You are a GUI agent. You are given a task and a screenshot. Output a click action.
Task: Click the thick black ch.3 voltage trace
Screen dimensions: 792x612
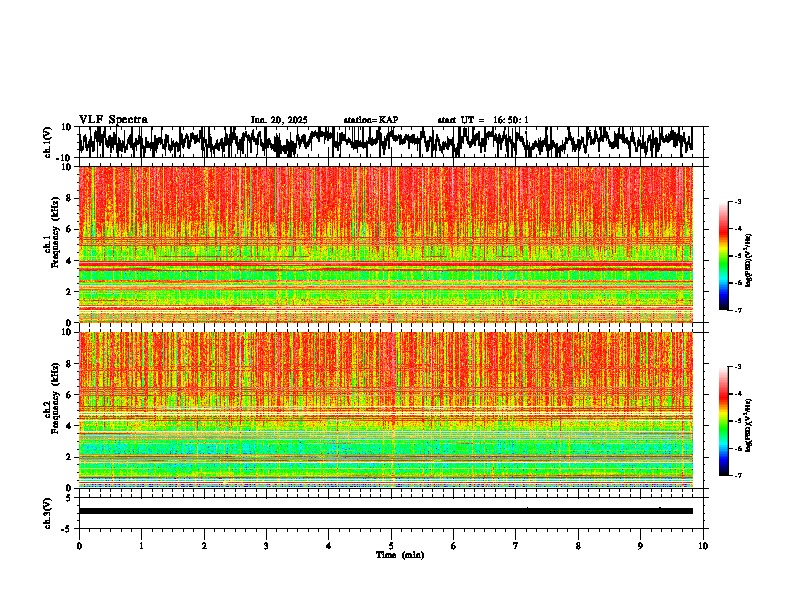(385, 511)
